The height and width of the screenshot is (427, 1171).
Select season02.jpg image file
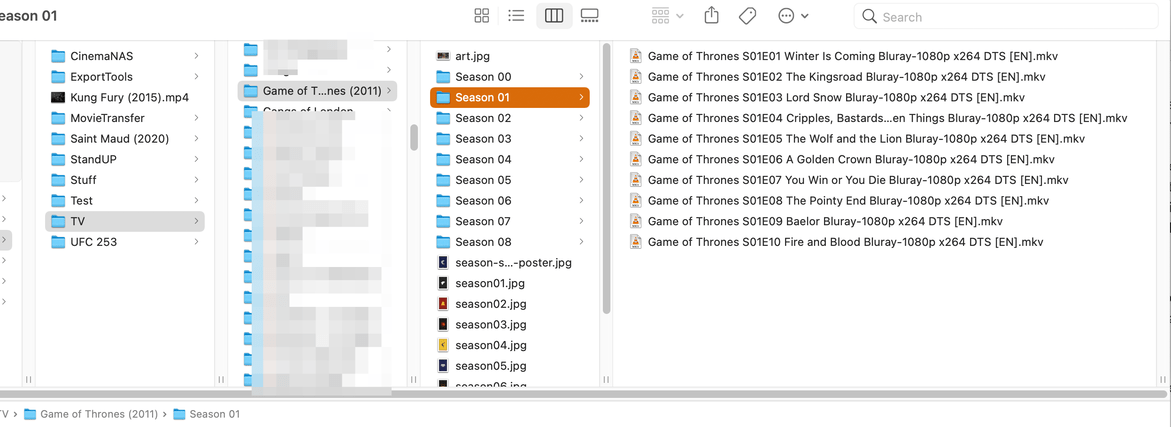[510, 304]
